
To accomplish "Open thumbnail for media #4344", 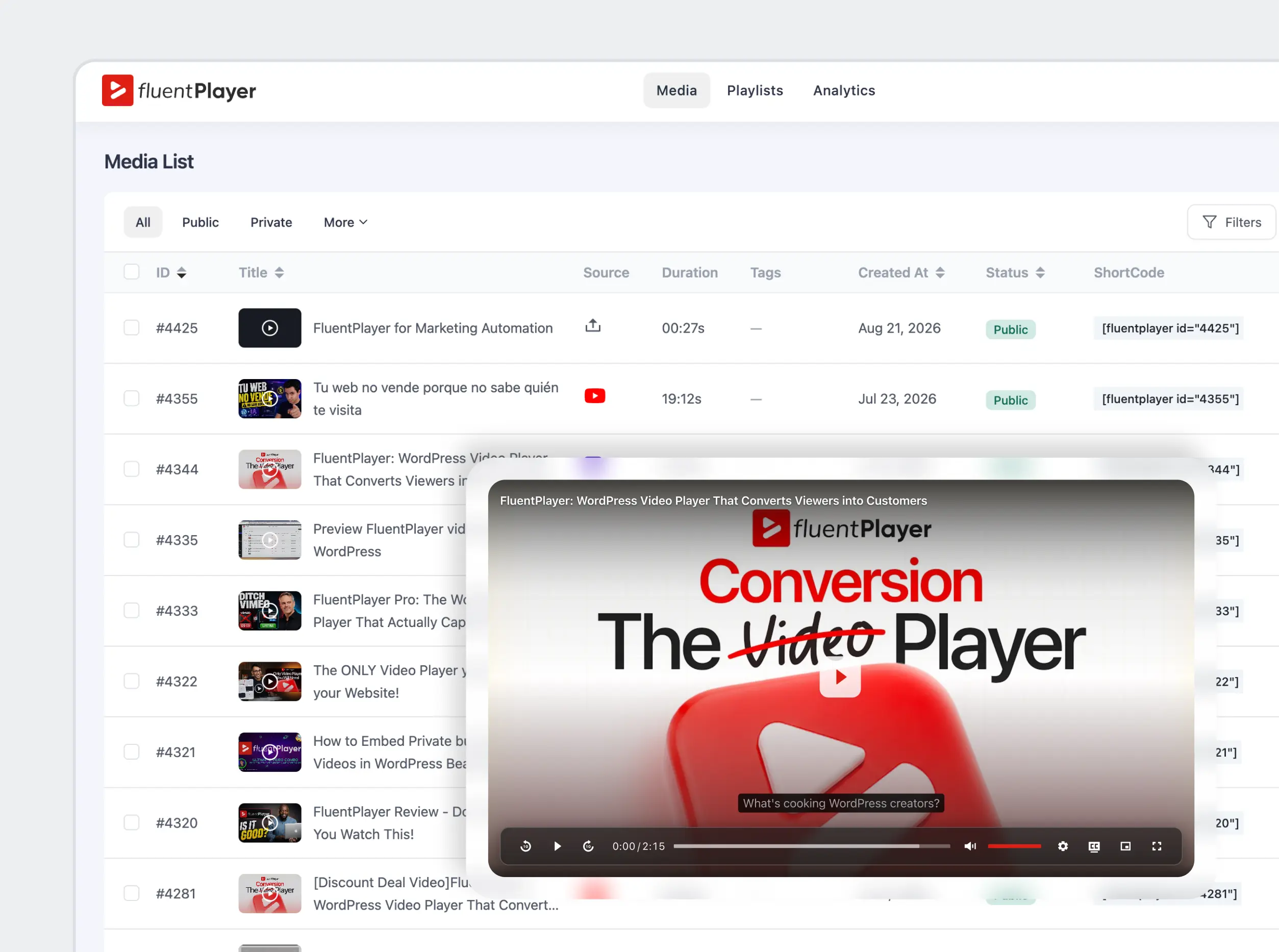I will 270,469.
